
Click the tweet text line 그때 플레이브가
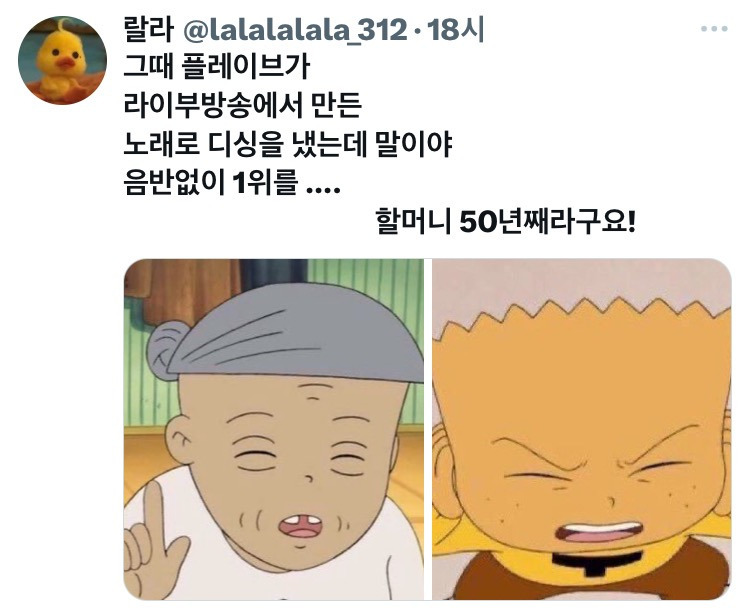click(x=217, y=67)
